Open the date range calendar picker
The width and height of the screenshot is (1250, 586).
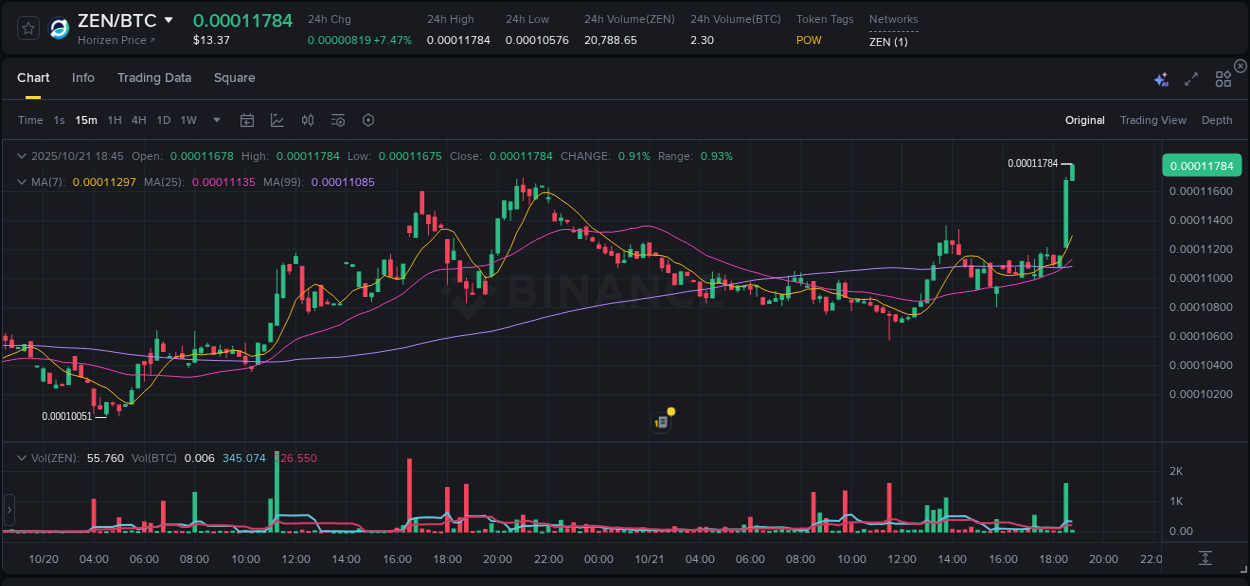click(x=247, y=120)
